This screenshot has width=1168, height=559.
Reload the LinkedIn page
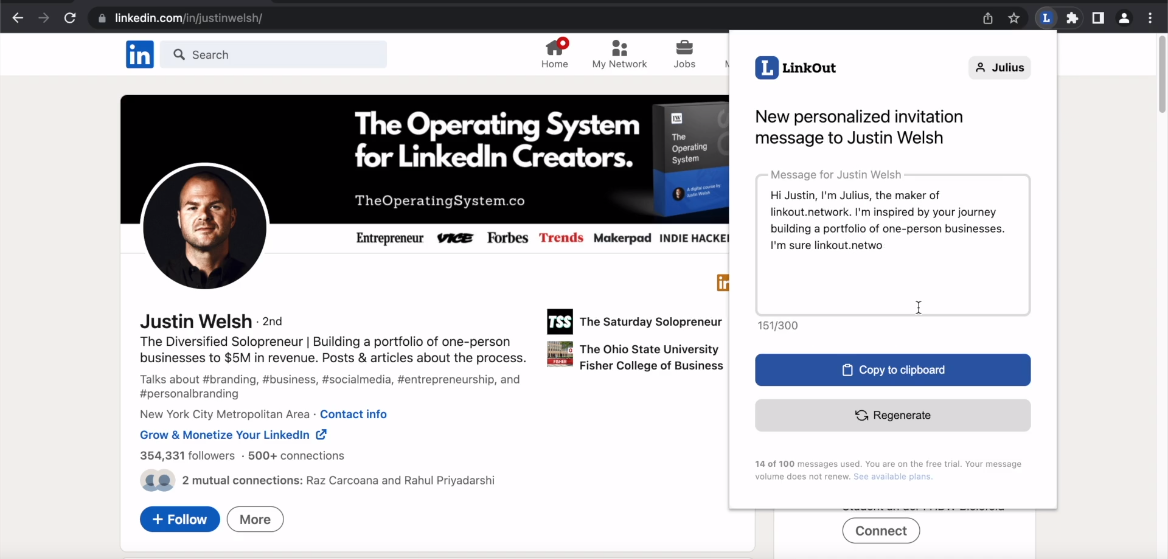point(70,18)
